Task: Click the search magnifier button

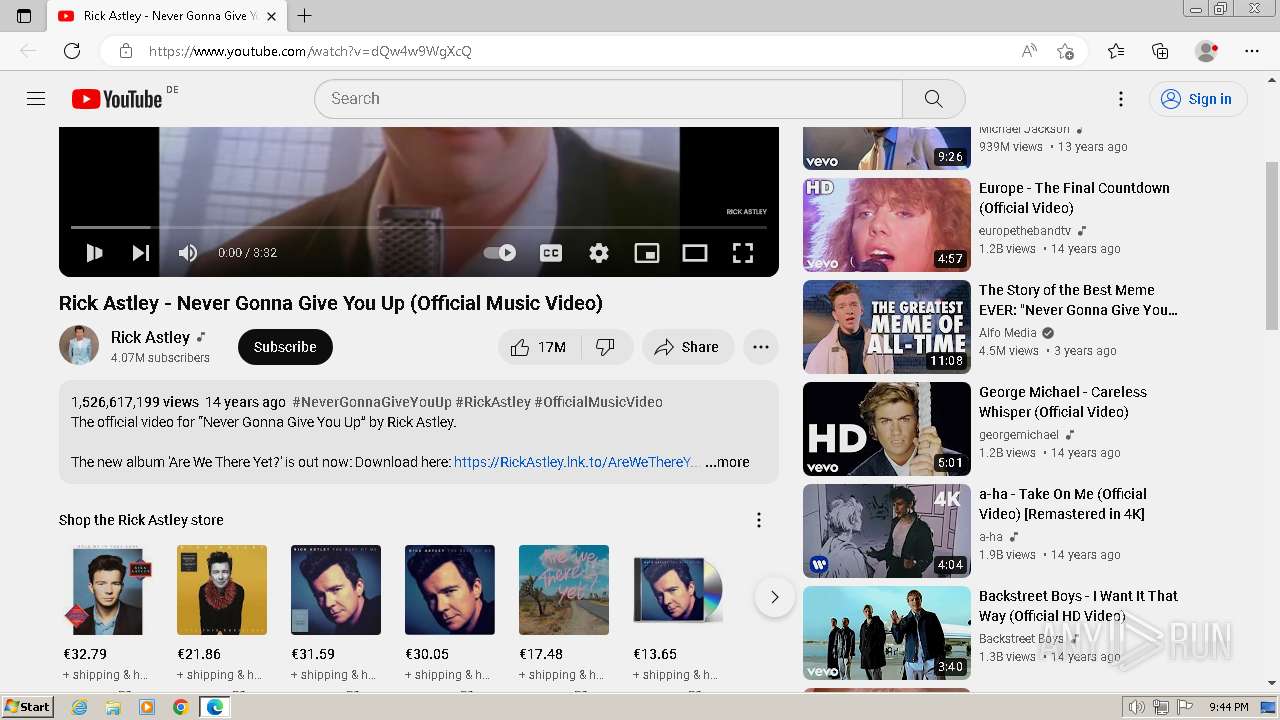Action: coord(933,99)
